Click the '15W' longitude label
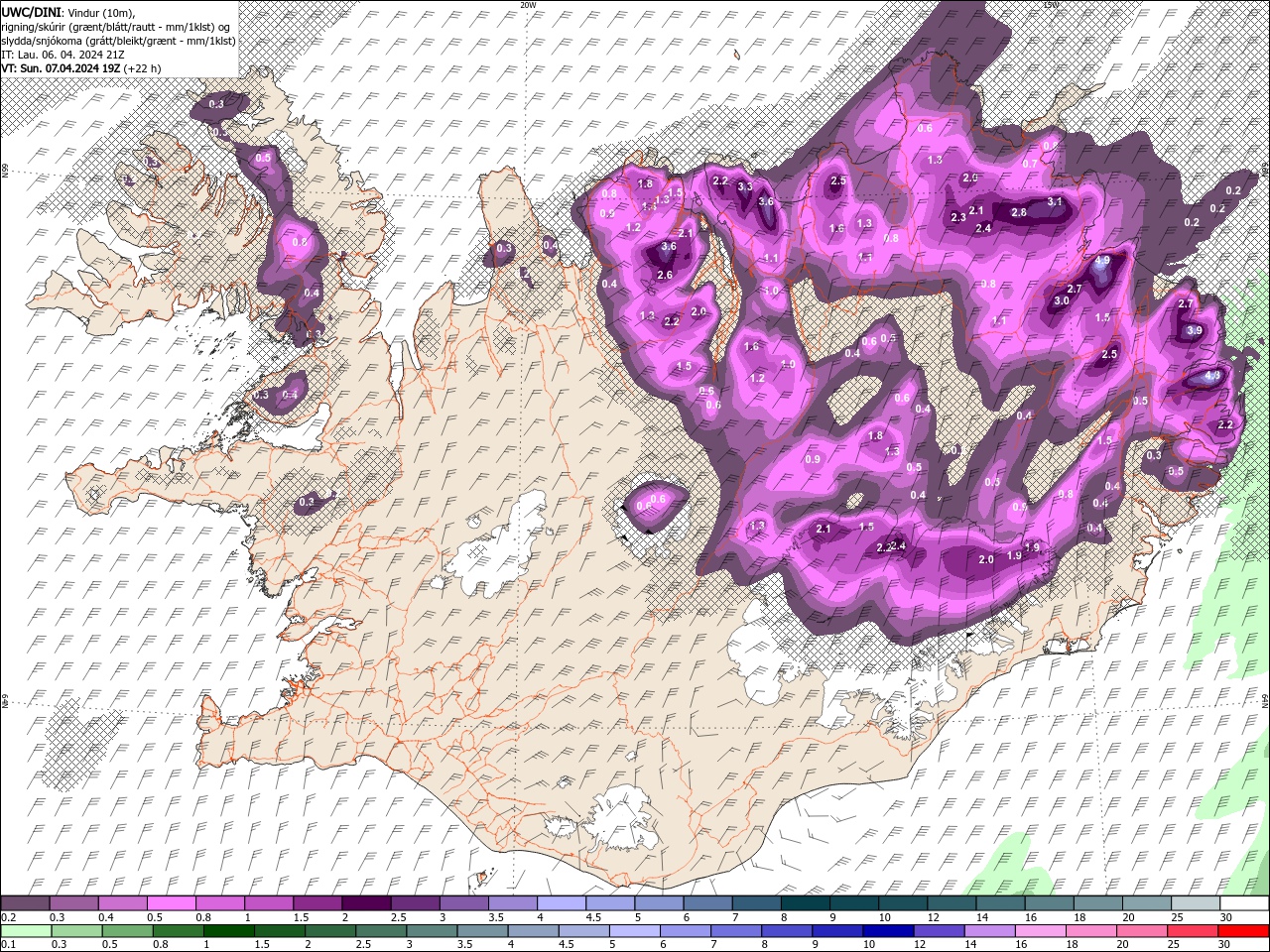The height and width of the screenshot is (952, 1270). tap(1051, 5)
